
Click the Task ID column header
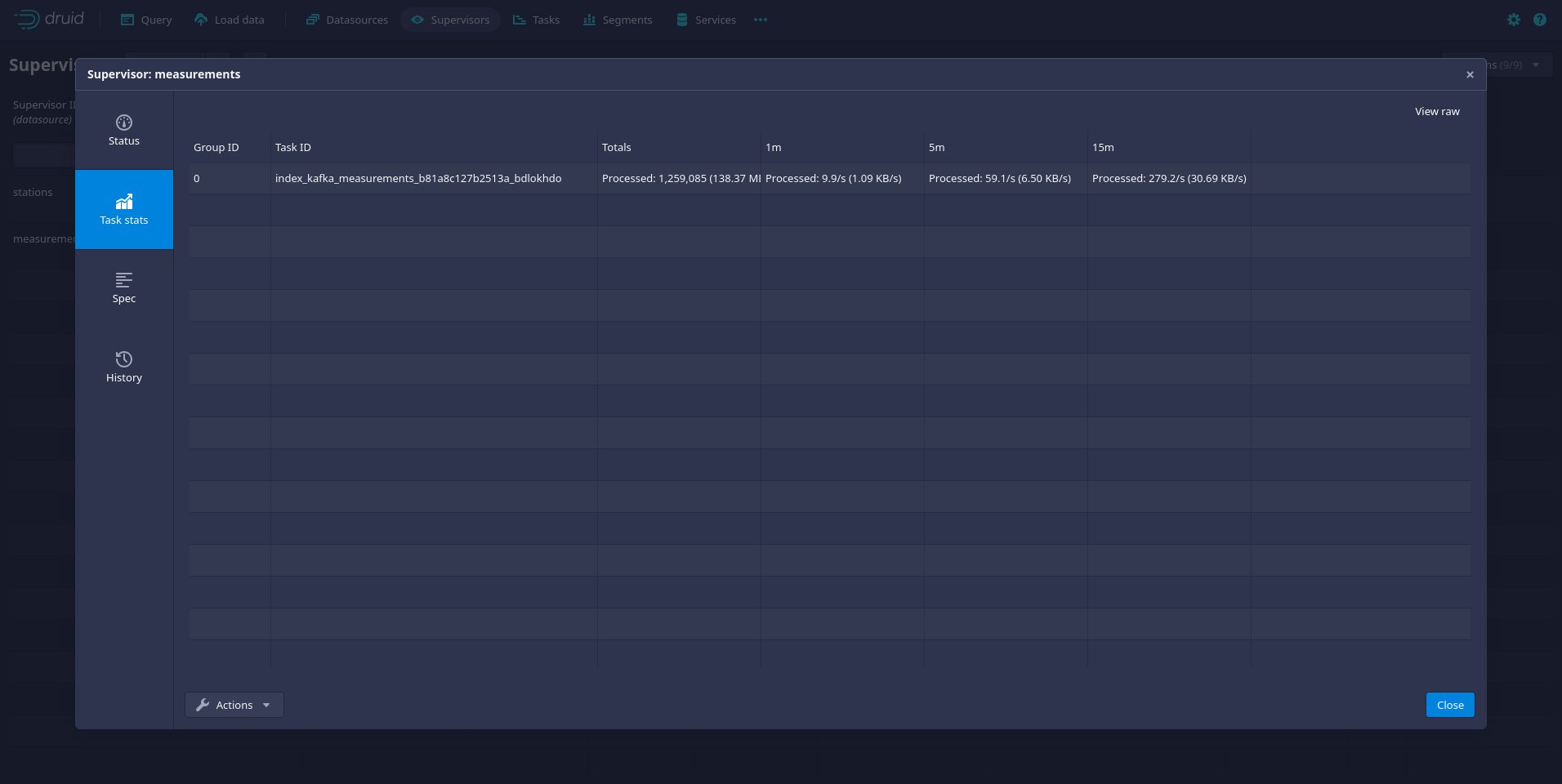293,148
